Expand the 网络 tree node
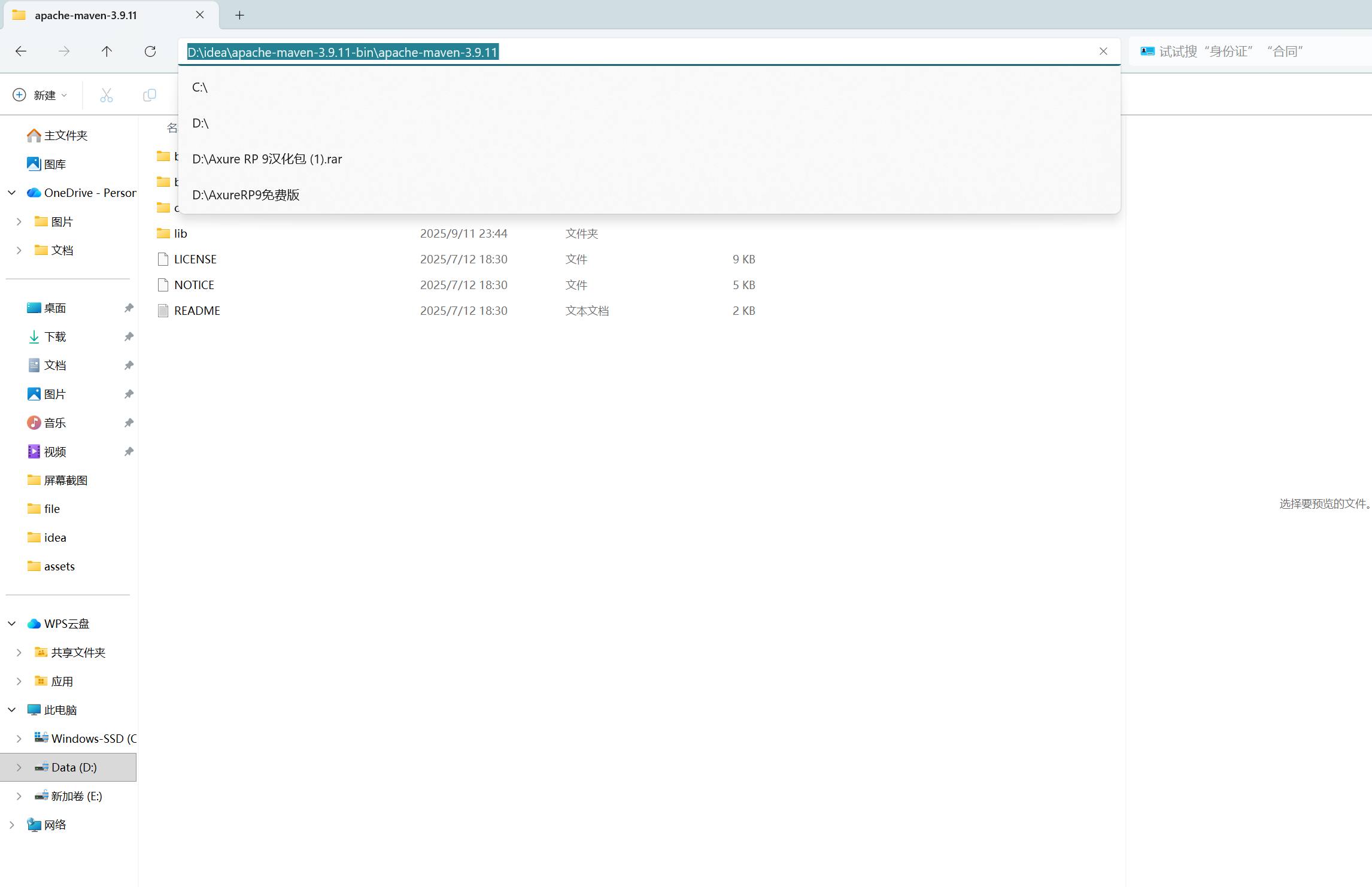Image resolution: width=1372 pixels, height=887 pixels. click(11, 825)
